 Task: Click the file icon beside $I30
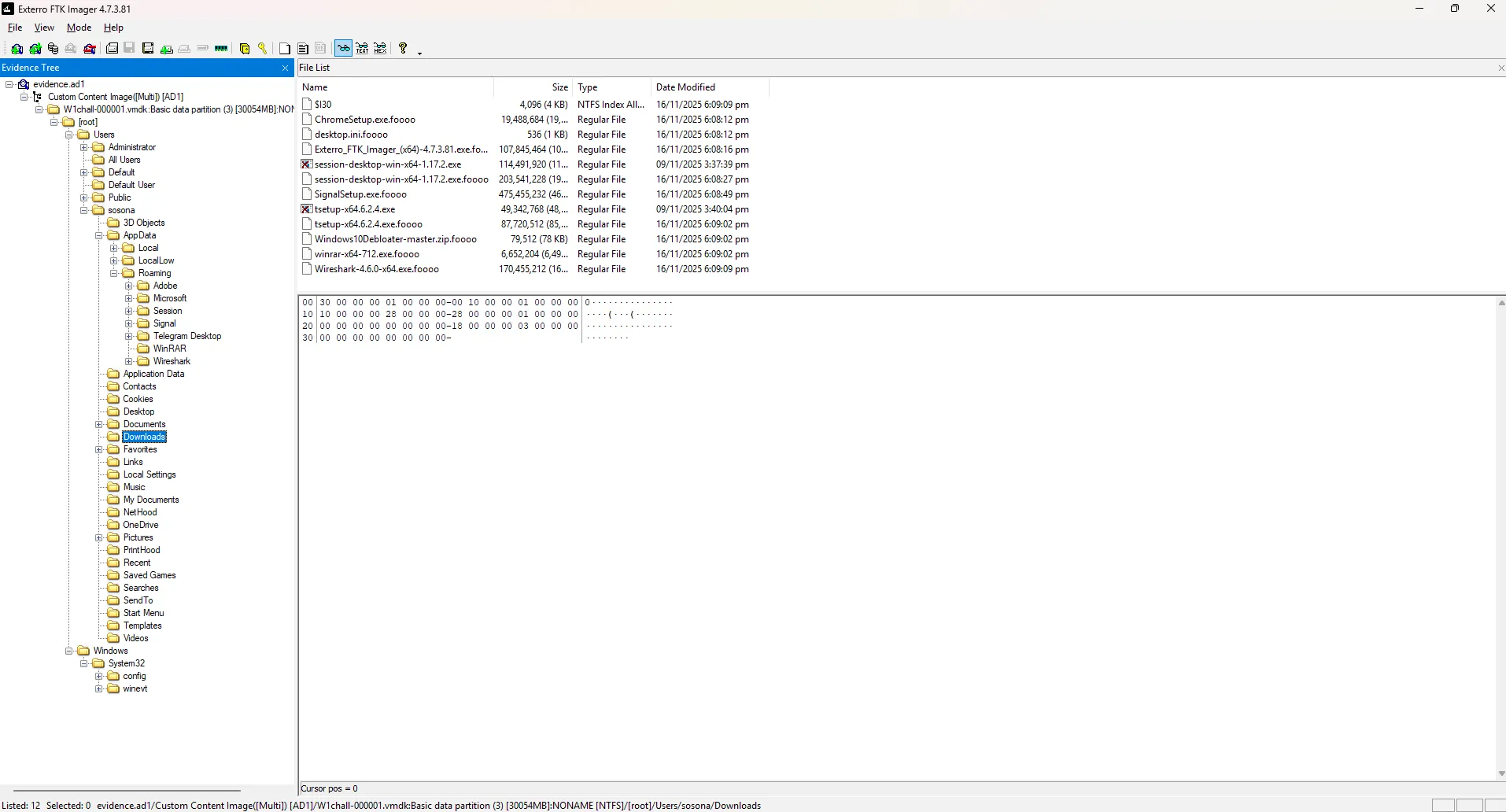pos(307,104)
